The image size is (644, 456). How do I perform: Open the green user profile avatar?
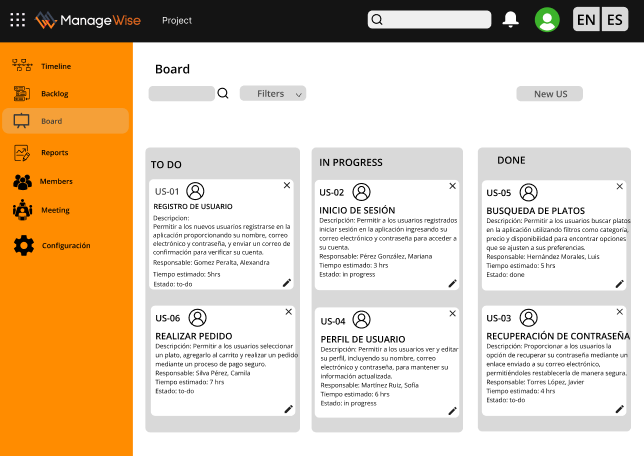pyautogui.click(x=547, y=19)
